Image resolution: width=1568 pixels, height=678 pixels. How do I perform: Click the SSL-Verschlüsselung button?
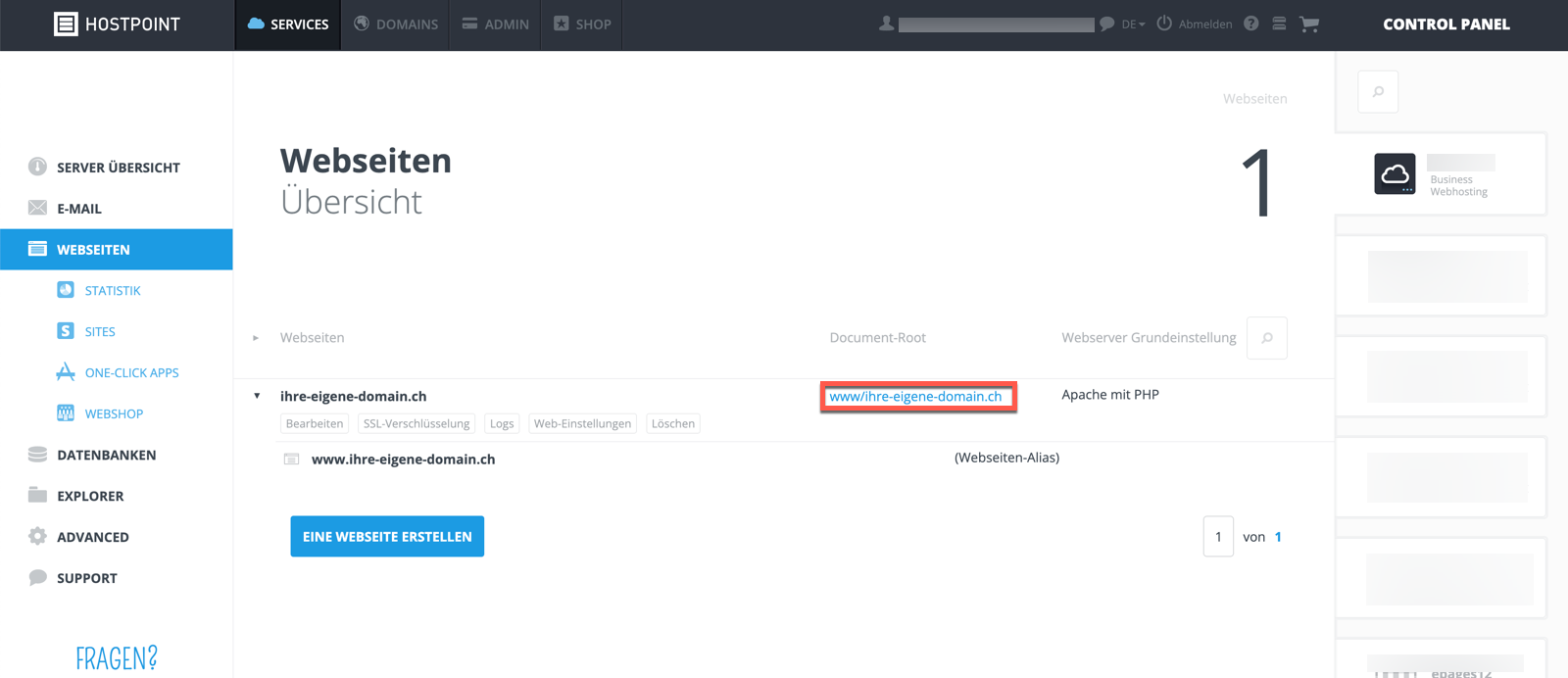[x=416, y=424]
